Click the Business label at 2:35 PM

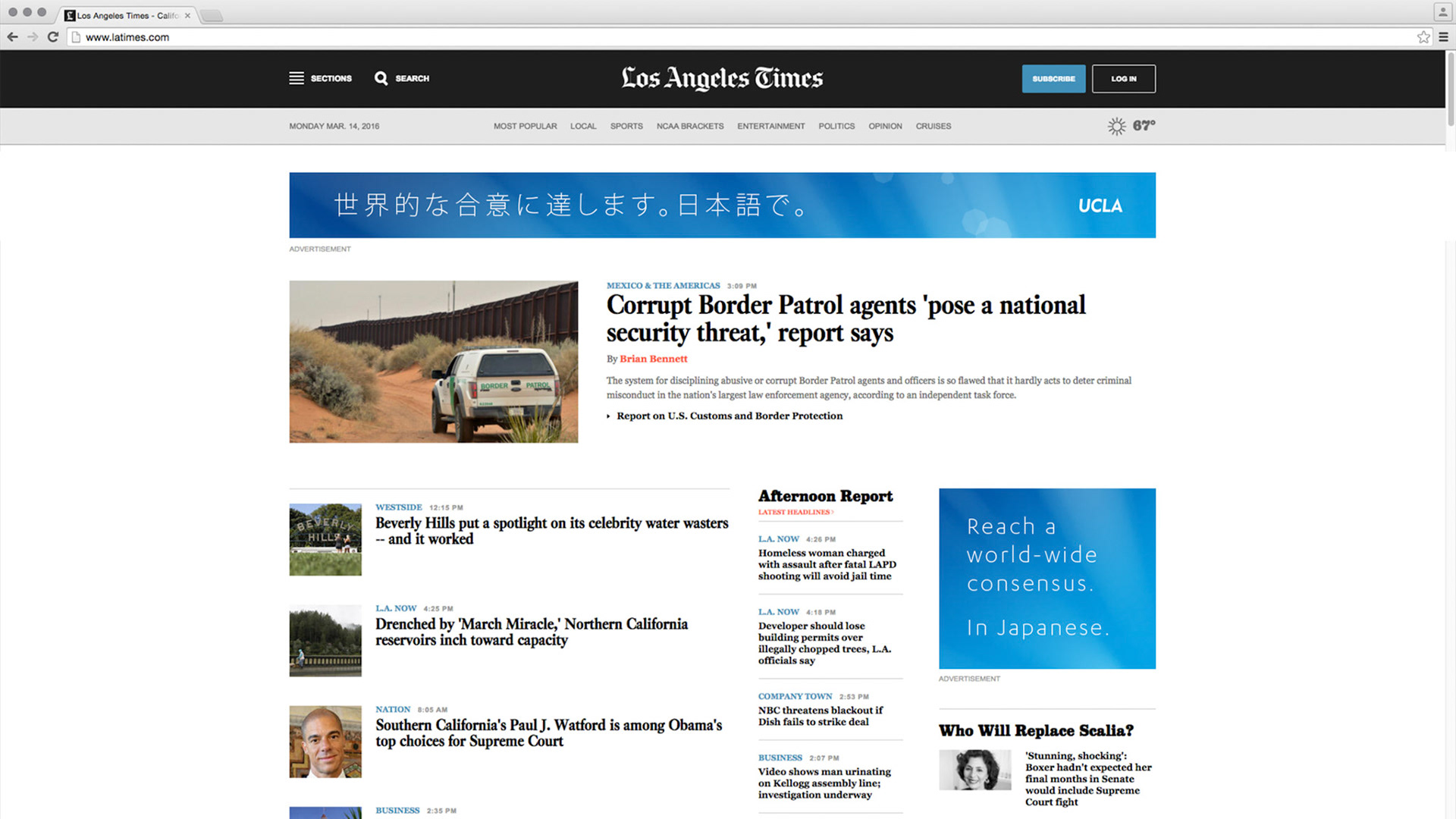(397, 811)
